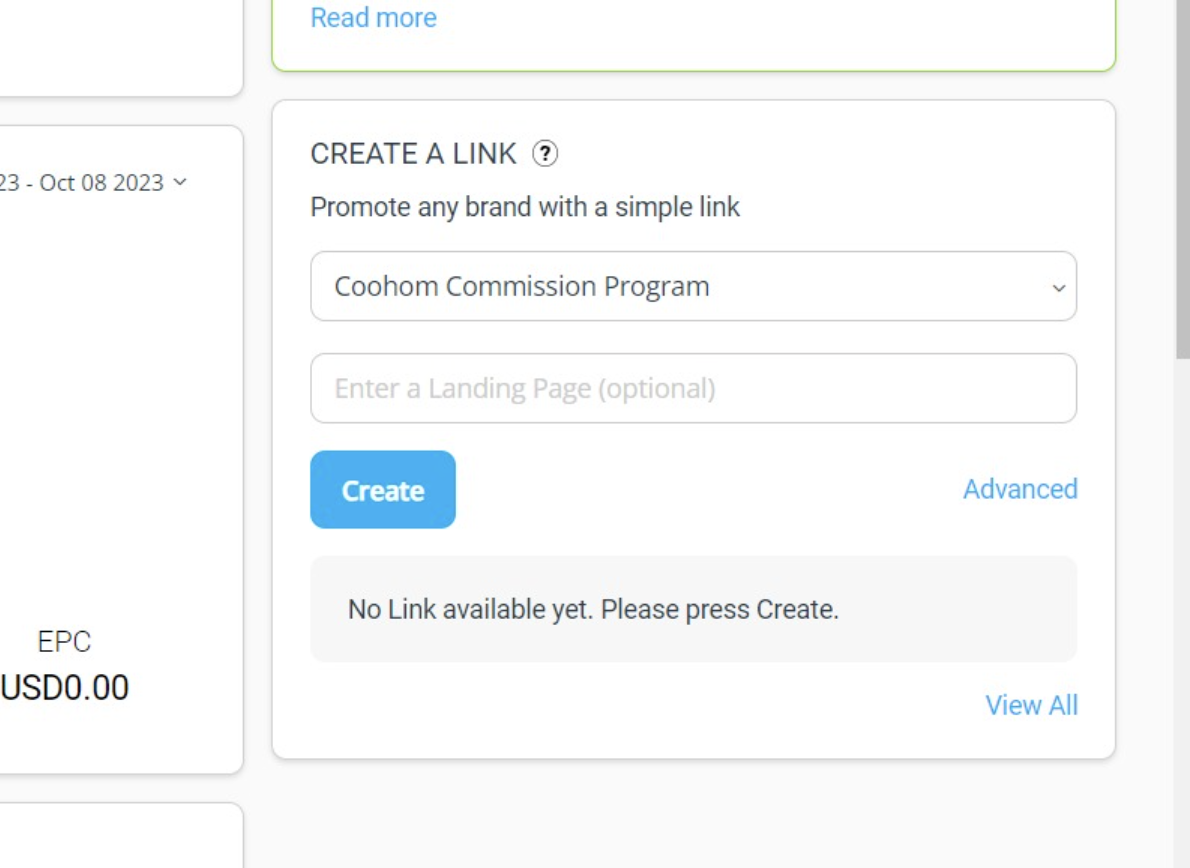Click the No Link available yet message box
Image resolution: width=1190 pixels, height=868 pixels.
pos(693,609)
